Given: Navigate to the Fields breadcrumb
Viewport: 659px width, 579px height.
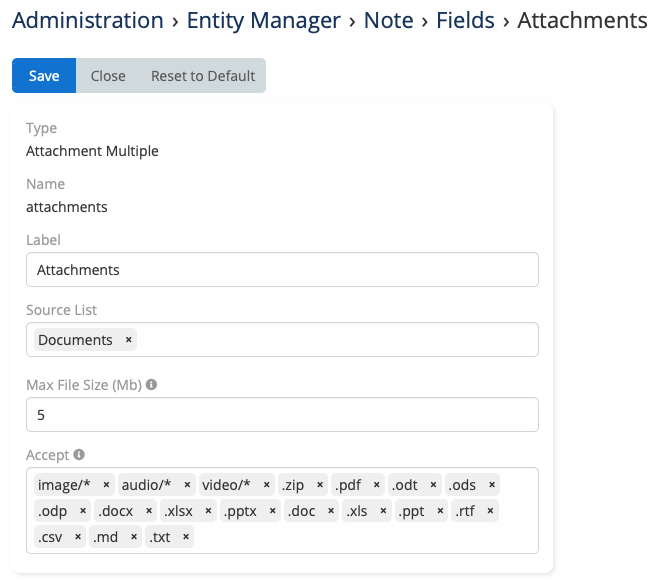Looking at the screenshot, I should (x=465, y=21).
